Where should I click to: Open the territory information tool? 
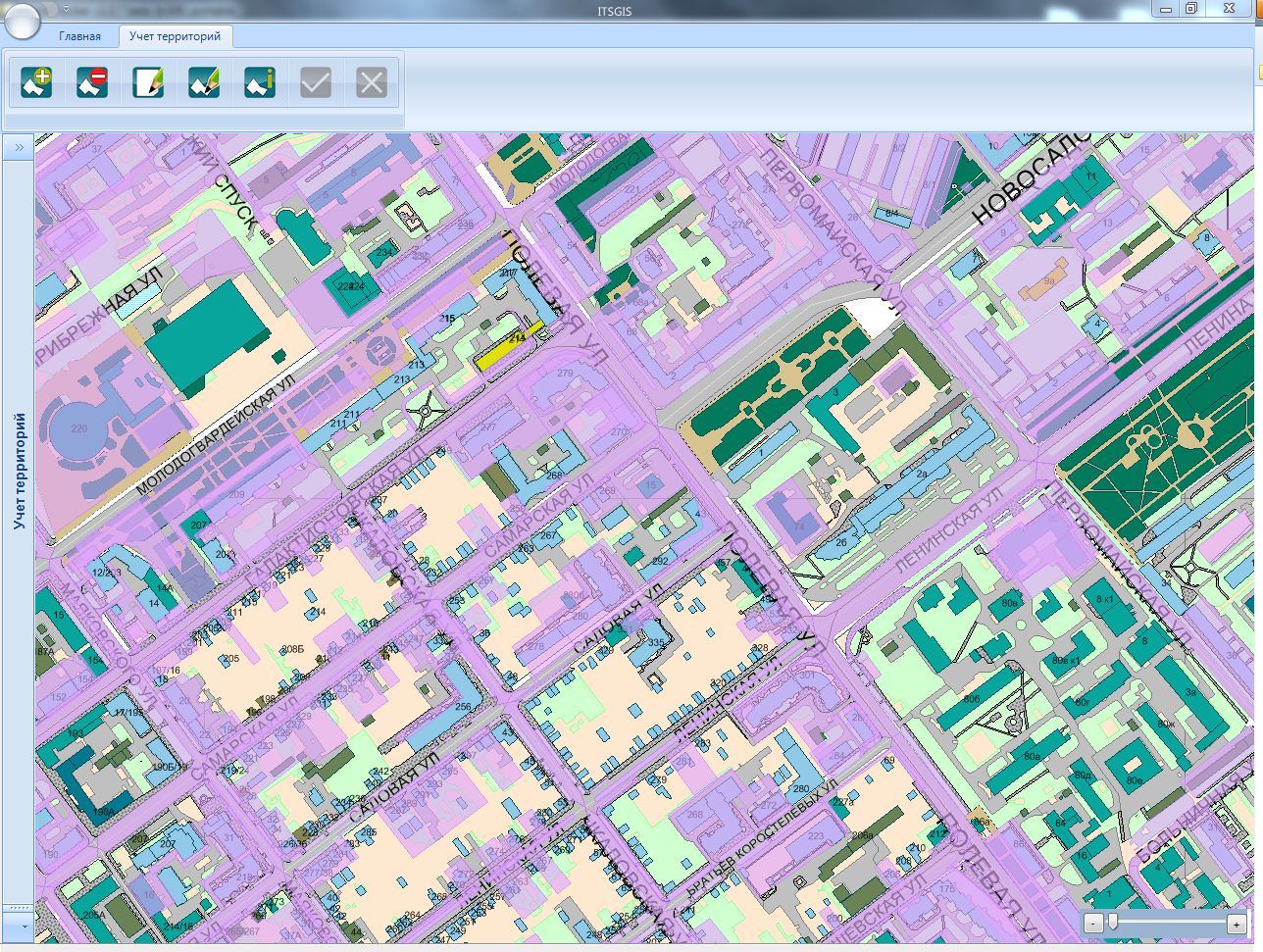click(260, 82)
